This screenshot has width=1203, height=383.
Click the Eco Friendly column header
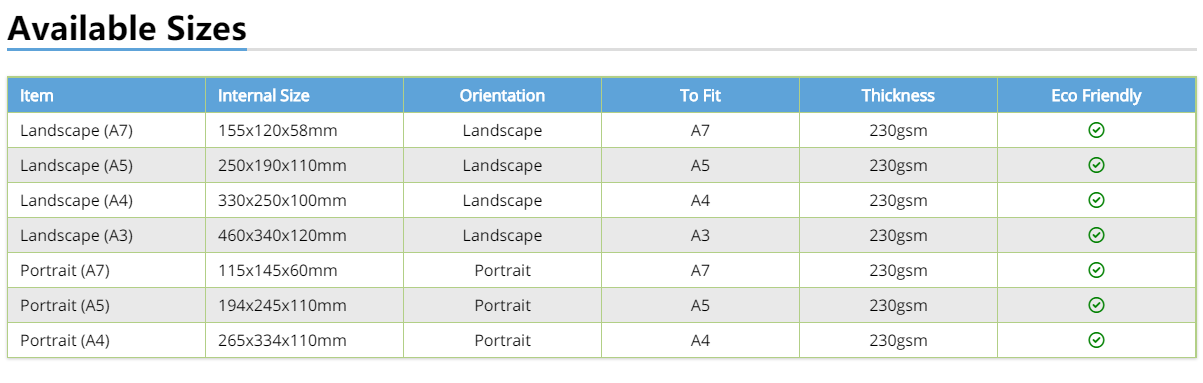pyautogui.click(x=1097, y=95)
